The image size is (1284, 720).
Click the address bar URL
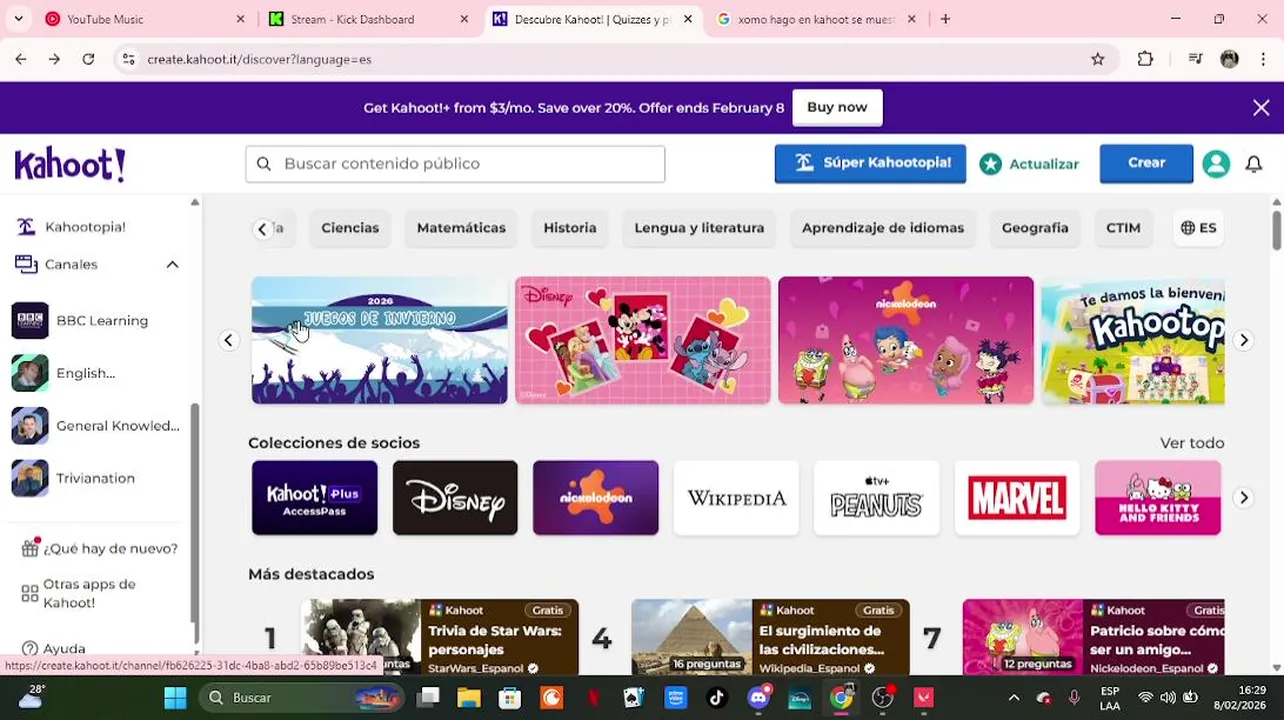(259, 59)
